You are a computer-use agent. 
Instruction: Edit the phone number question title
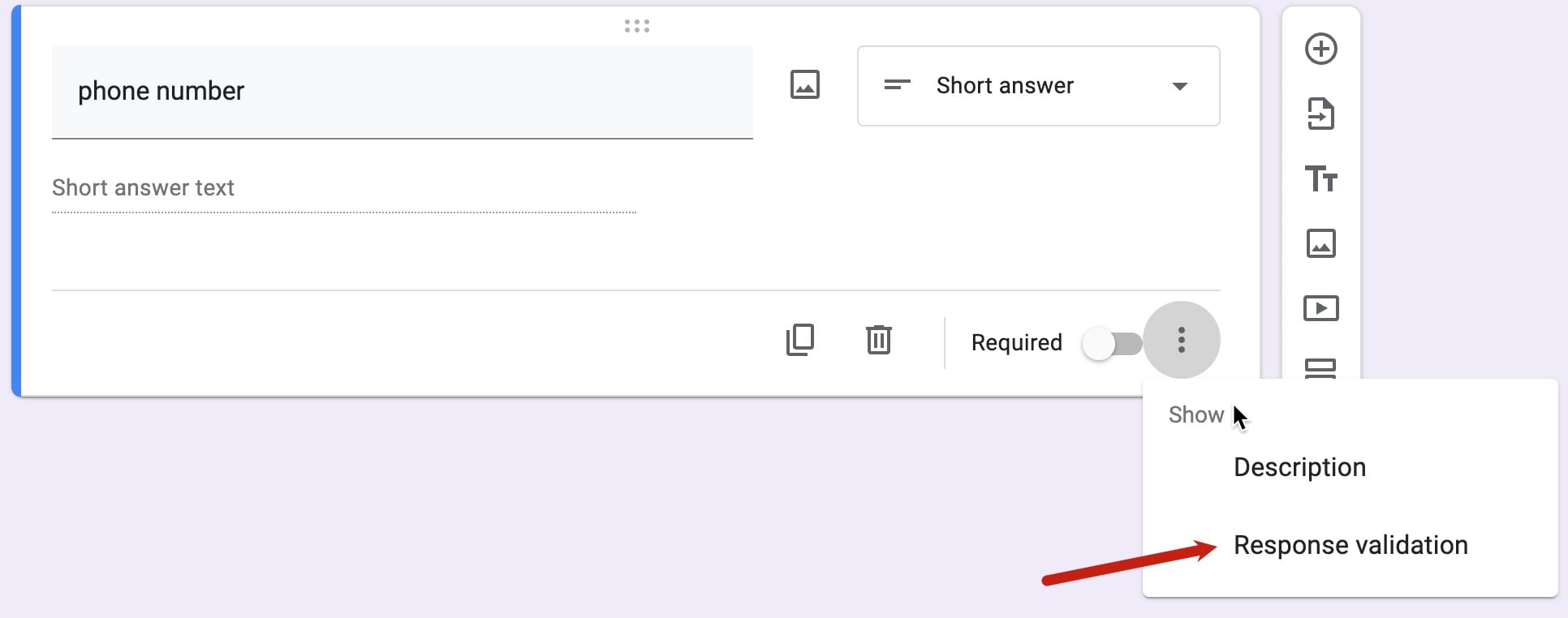click(x=161, y=91)
